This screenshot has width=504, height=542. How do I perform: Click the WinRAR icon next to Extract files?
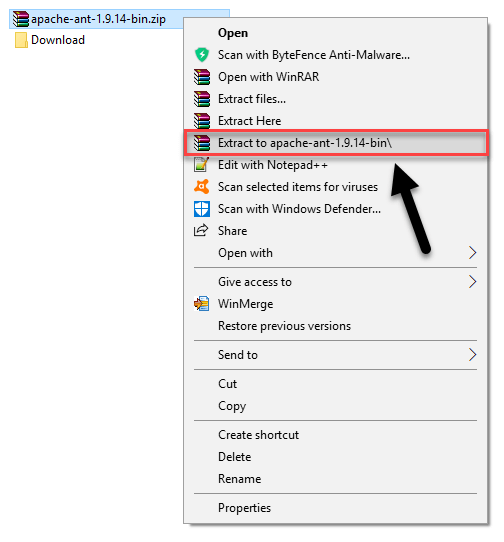(202, 99)
